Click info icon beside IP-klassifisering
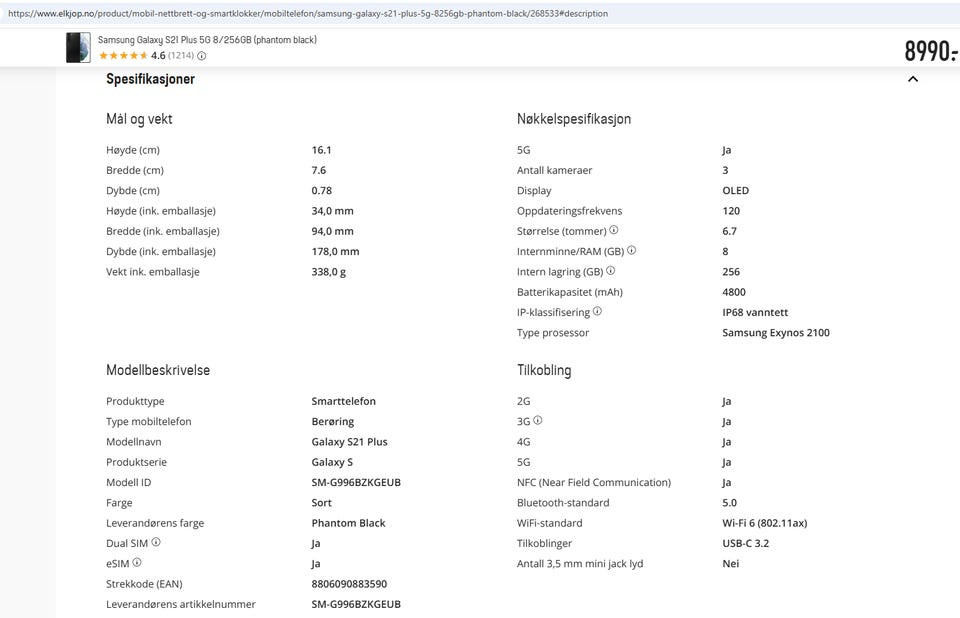 point(597,311)
